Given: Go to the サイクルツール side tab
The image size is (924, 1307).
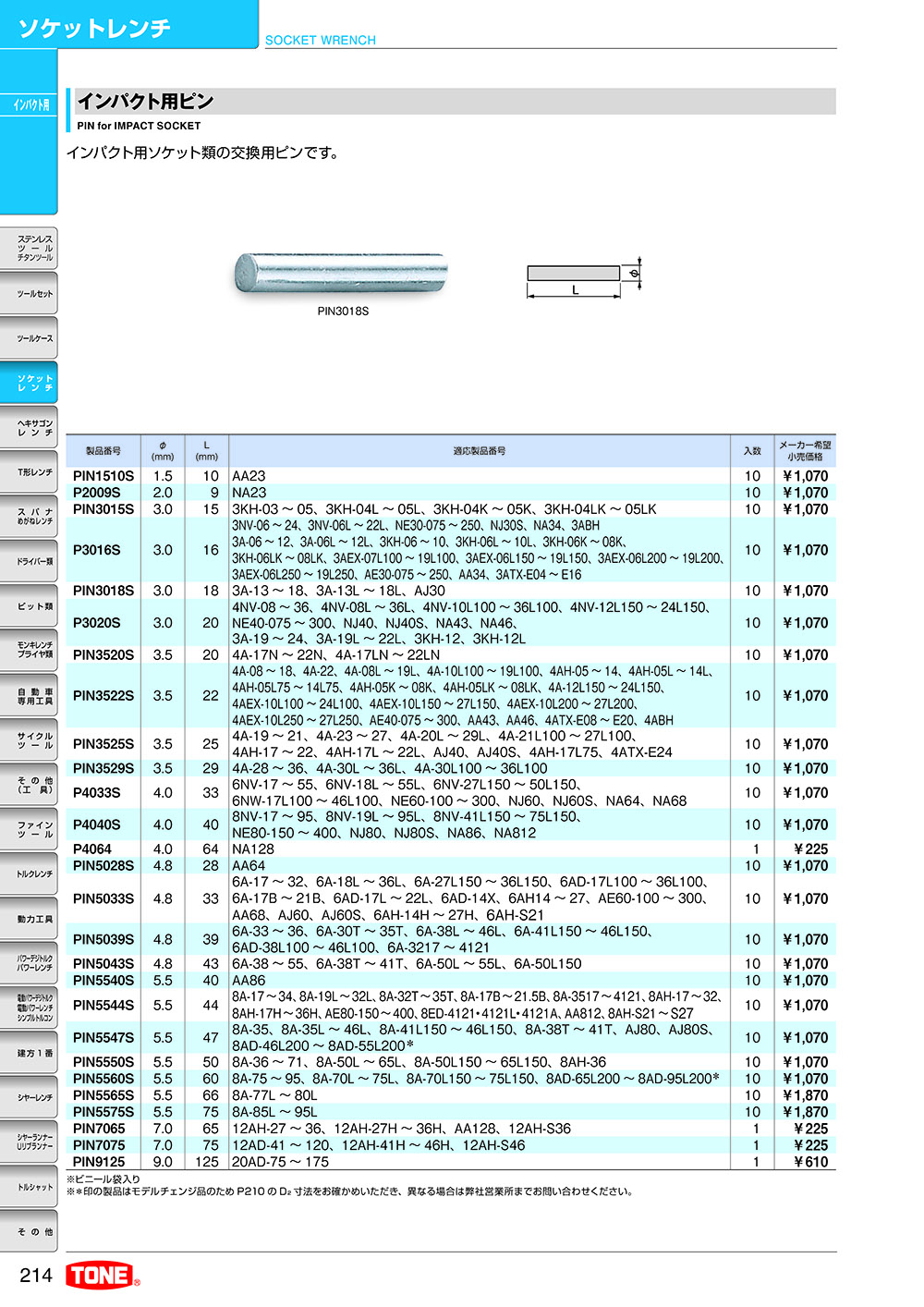Looking at the screenshot, I should 30,740.
